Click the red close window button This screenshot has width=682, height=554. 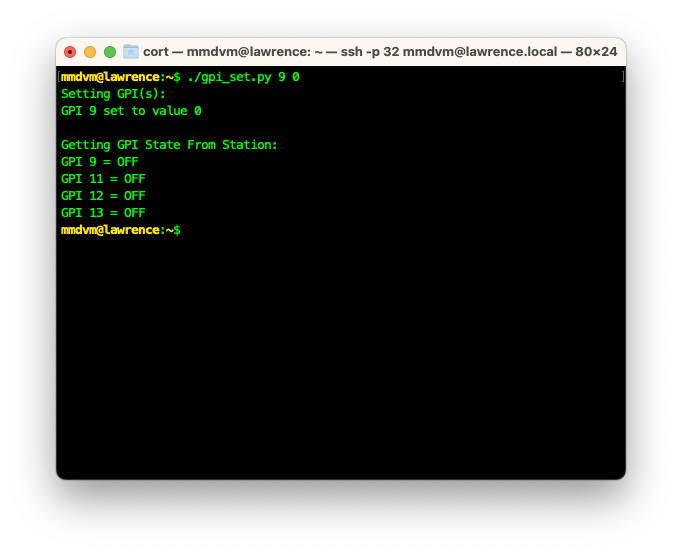(70, 52)
